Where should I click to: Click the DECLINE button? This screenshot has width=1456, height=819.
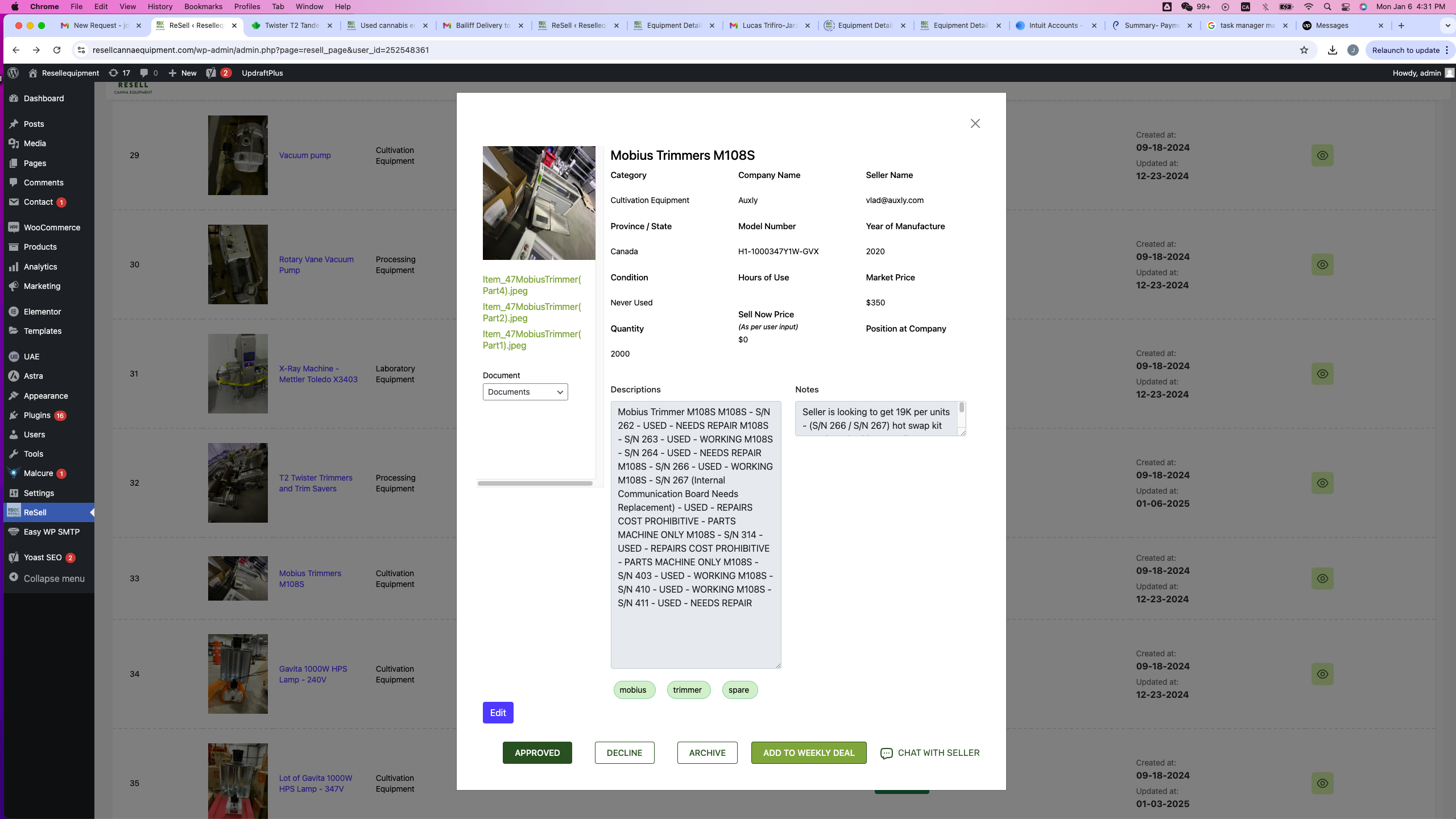624,753
